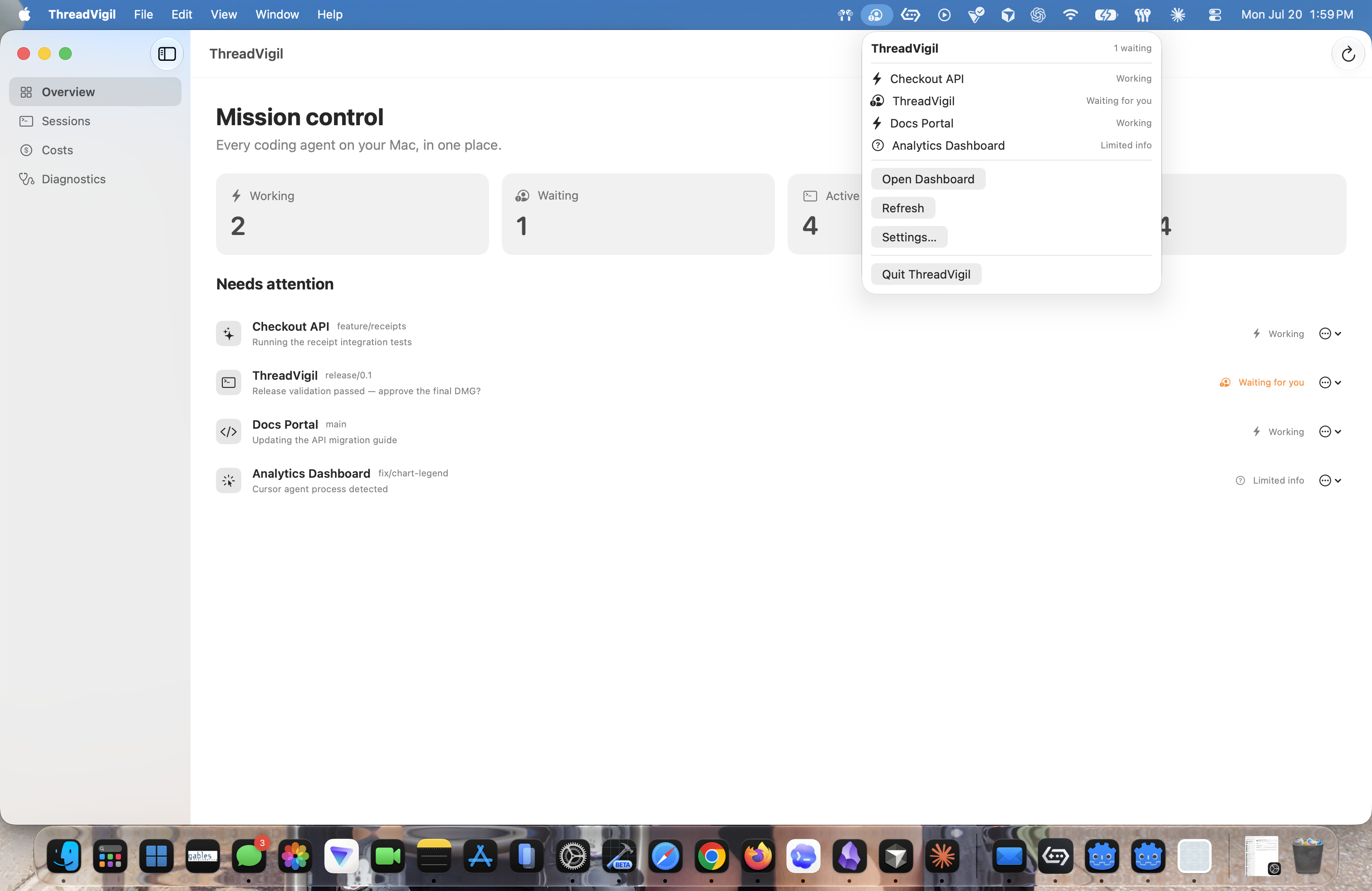
Task: Click Quit ThreadVigil button
Action: click(926, 274)
